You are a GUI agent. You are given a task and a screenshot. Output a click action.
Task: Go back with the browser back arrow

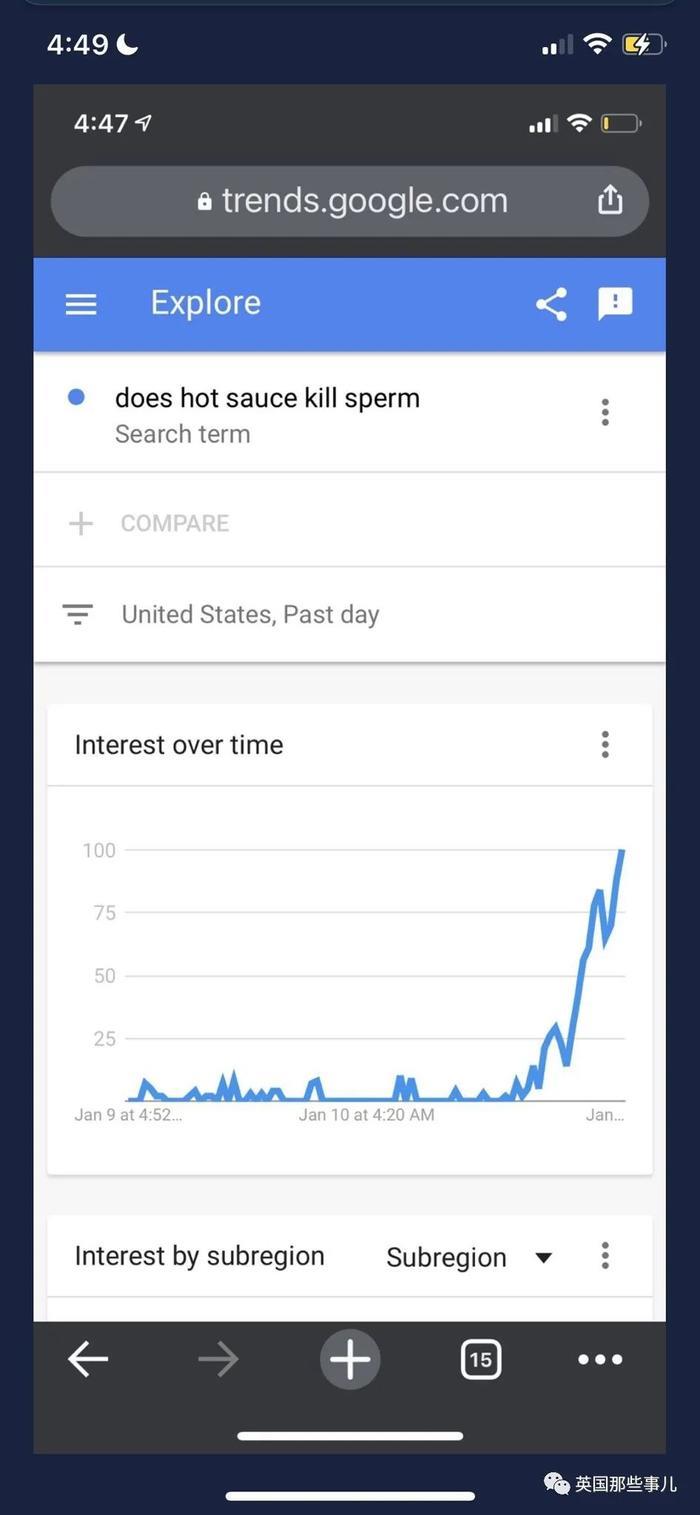(x=88, y=1359)
